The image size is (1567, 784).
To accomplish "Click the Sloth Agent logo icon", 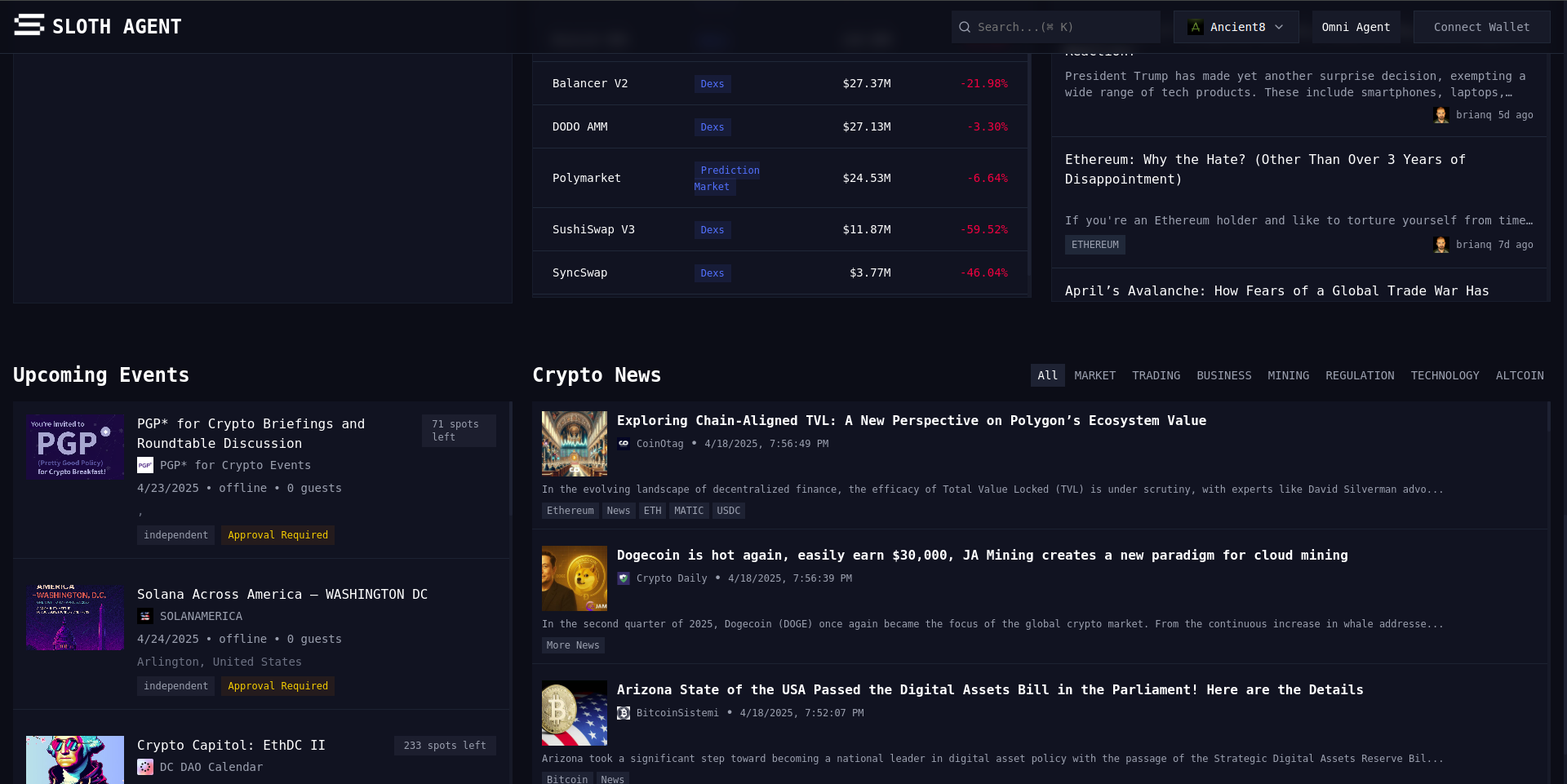I will pos(29,25).
